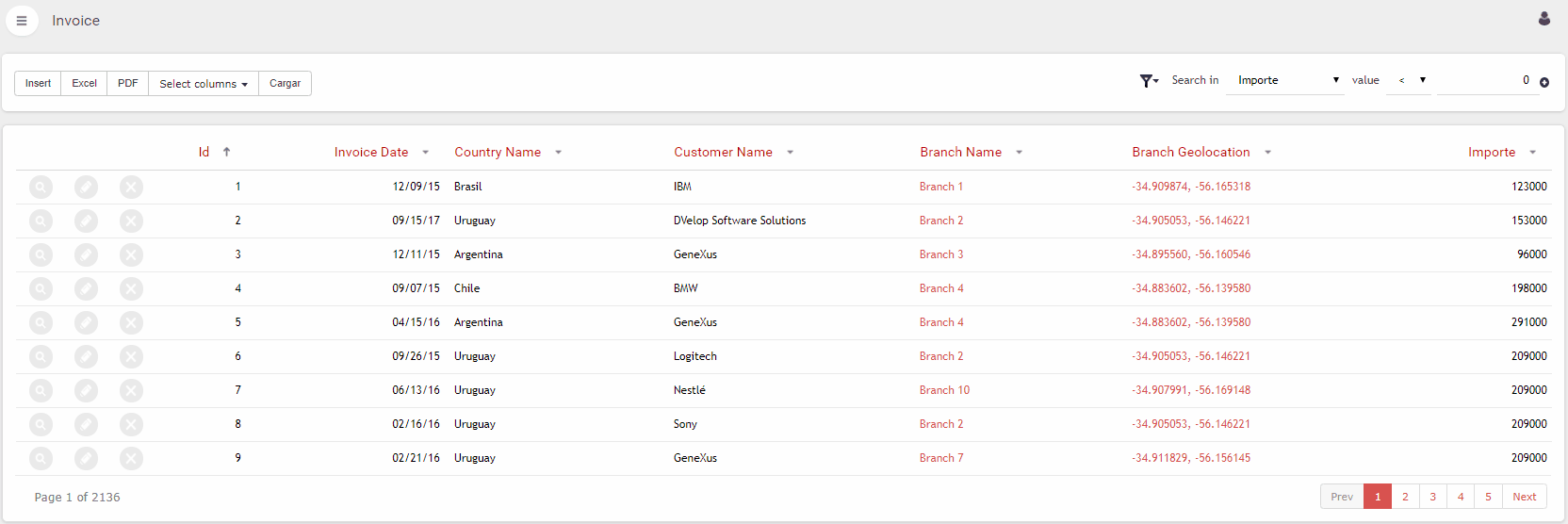The image size is (1568, 524).
Task: Open geolocation -34.907991, -56.169148
Action: pos(1191,390)
